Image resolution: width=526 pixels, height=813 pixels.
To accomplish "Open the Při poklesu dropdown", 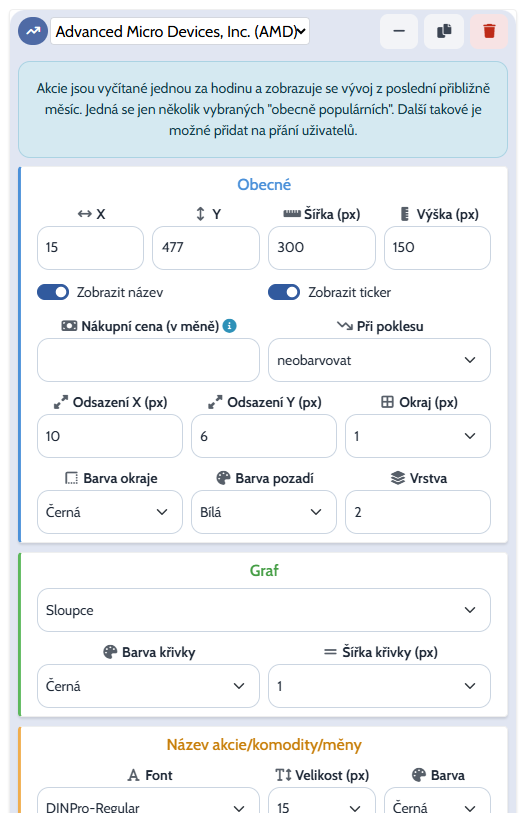I will click(379, 360).
